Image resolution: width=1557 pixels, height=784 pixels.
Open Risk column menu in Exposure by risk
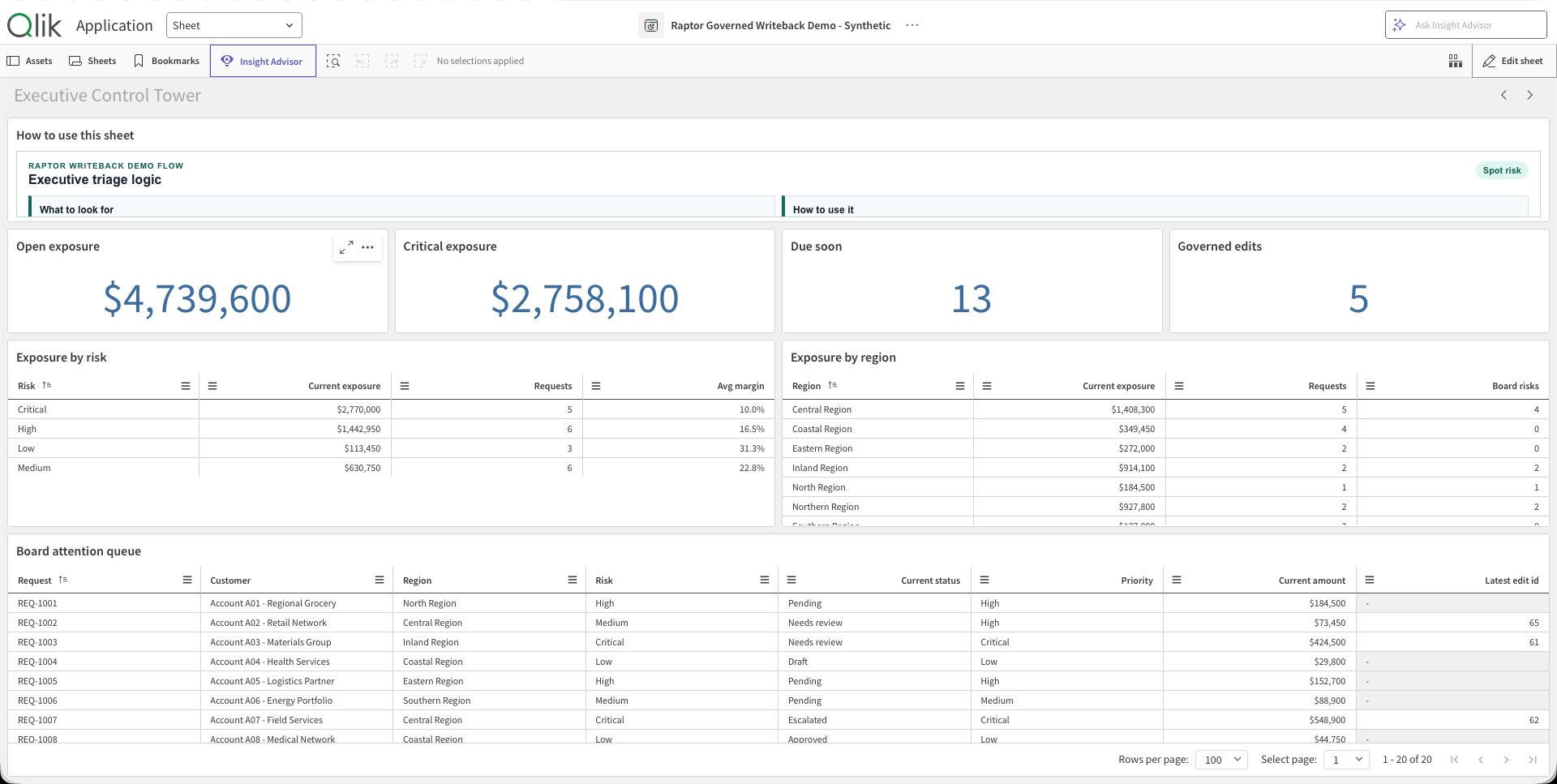(186, 386)
